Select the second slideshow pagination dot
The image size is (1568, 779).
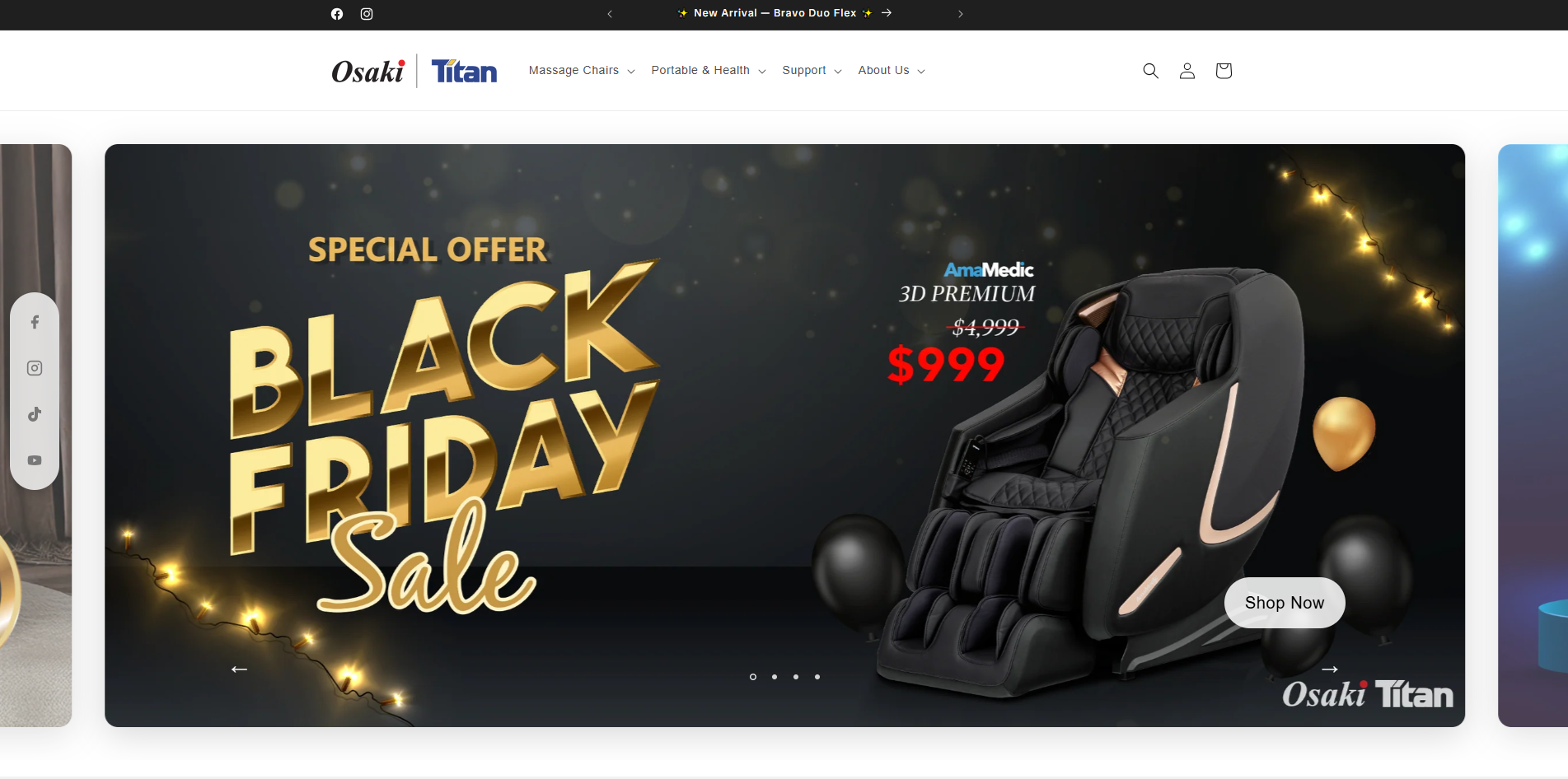[x=775, y=677]
